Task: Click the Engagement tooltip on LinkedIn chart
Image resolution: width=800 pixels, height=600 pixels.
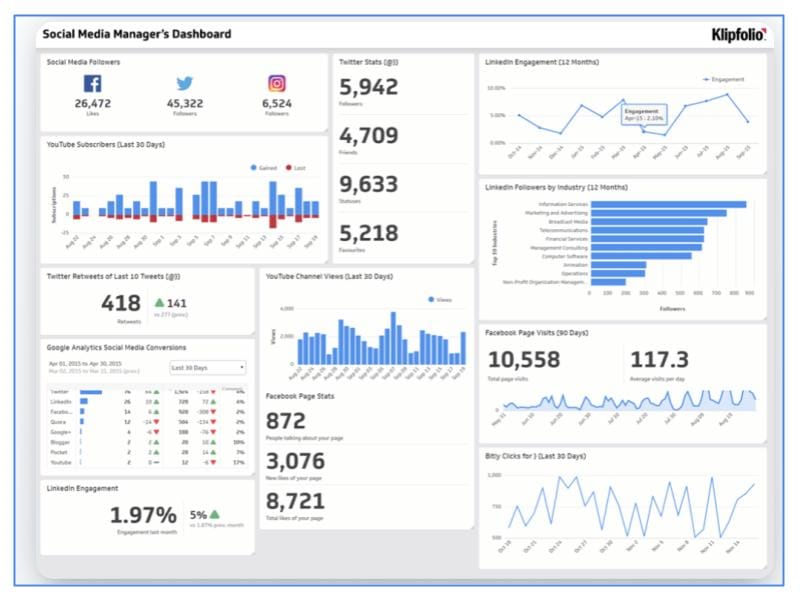Action: coord(643,115)
